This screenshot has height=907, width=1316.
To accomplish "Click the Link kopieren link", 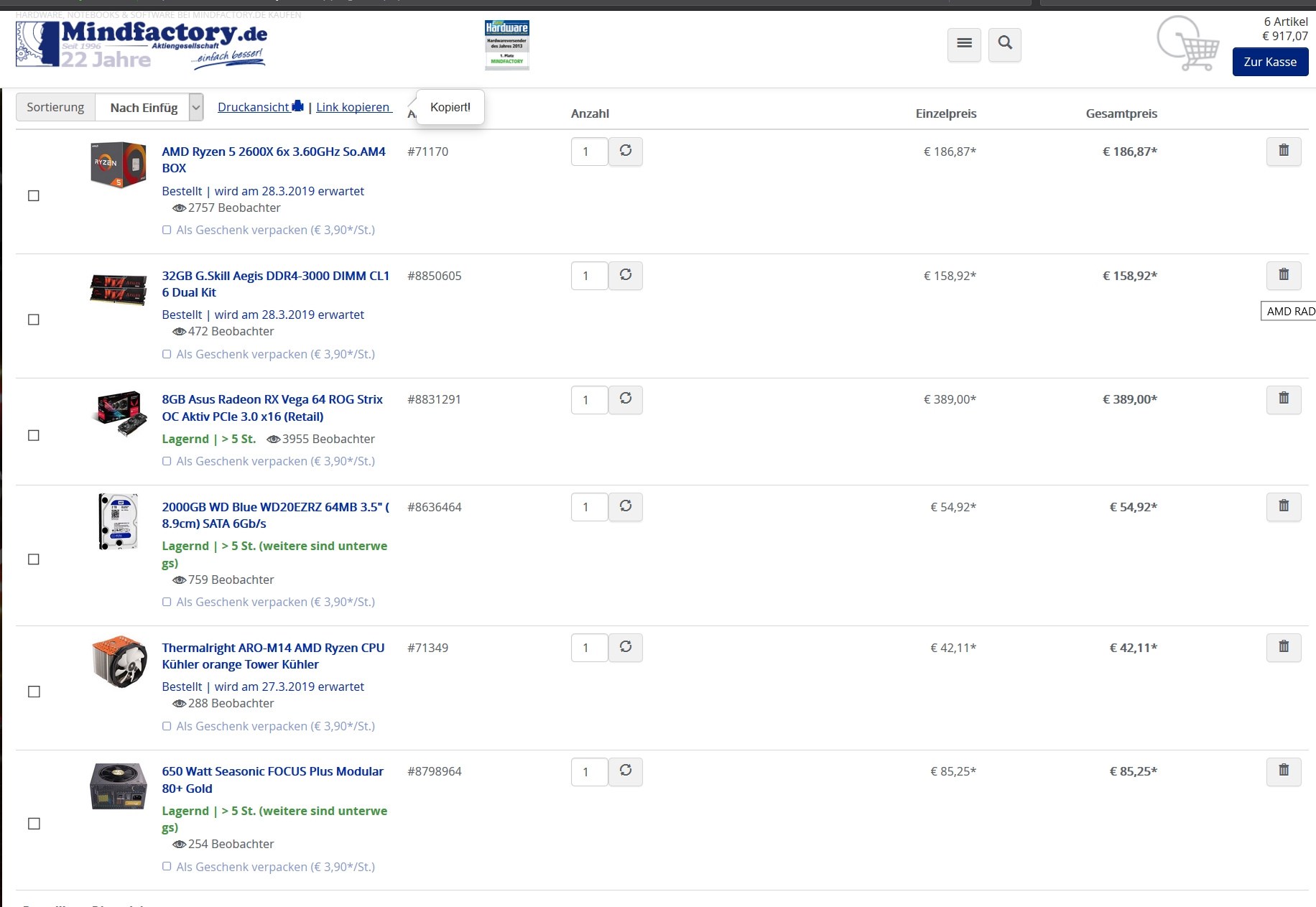I will click(x=354, y=107).
